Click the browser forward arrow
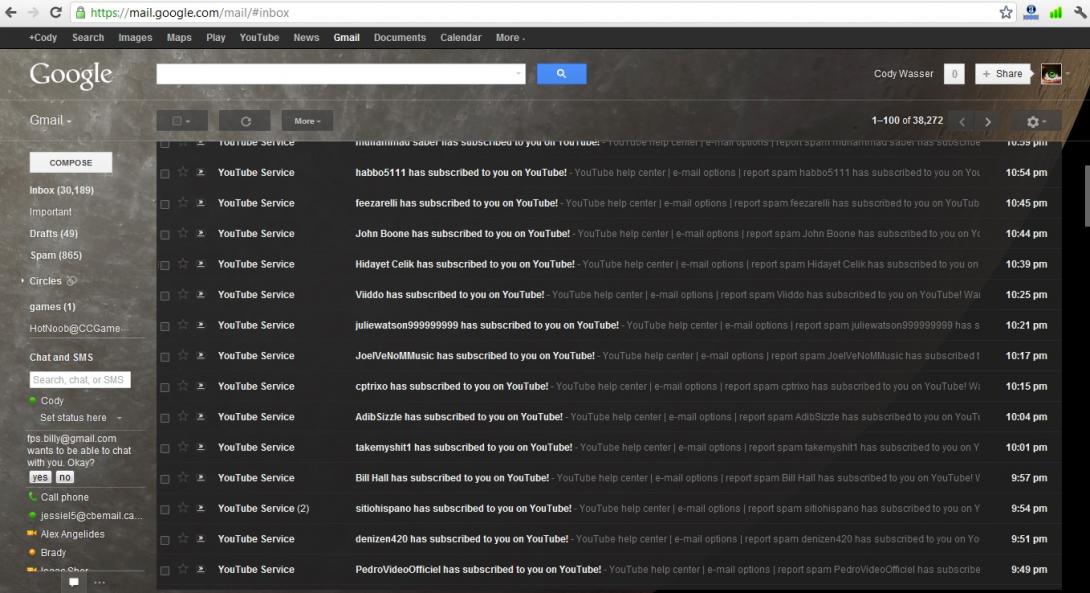Image resolution: width=1090 pixels, height=593 pixels. pos(33,13)
